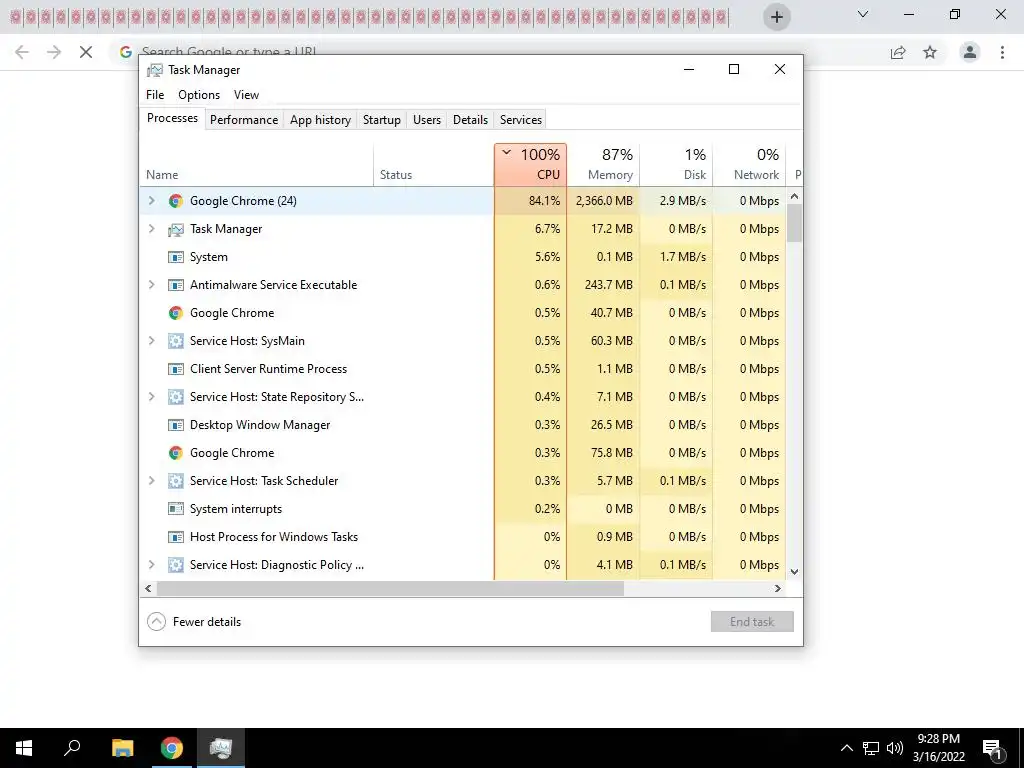Click the System interrupts process icon

[176, 509]
